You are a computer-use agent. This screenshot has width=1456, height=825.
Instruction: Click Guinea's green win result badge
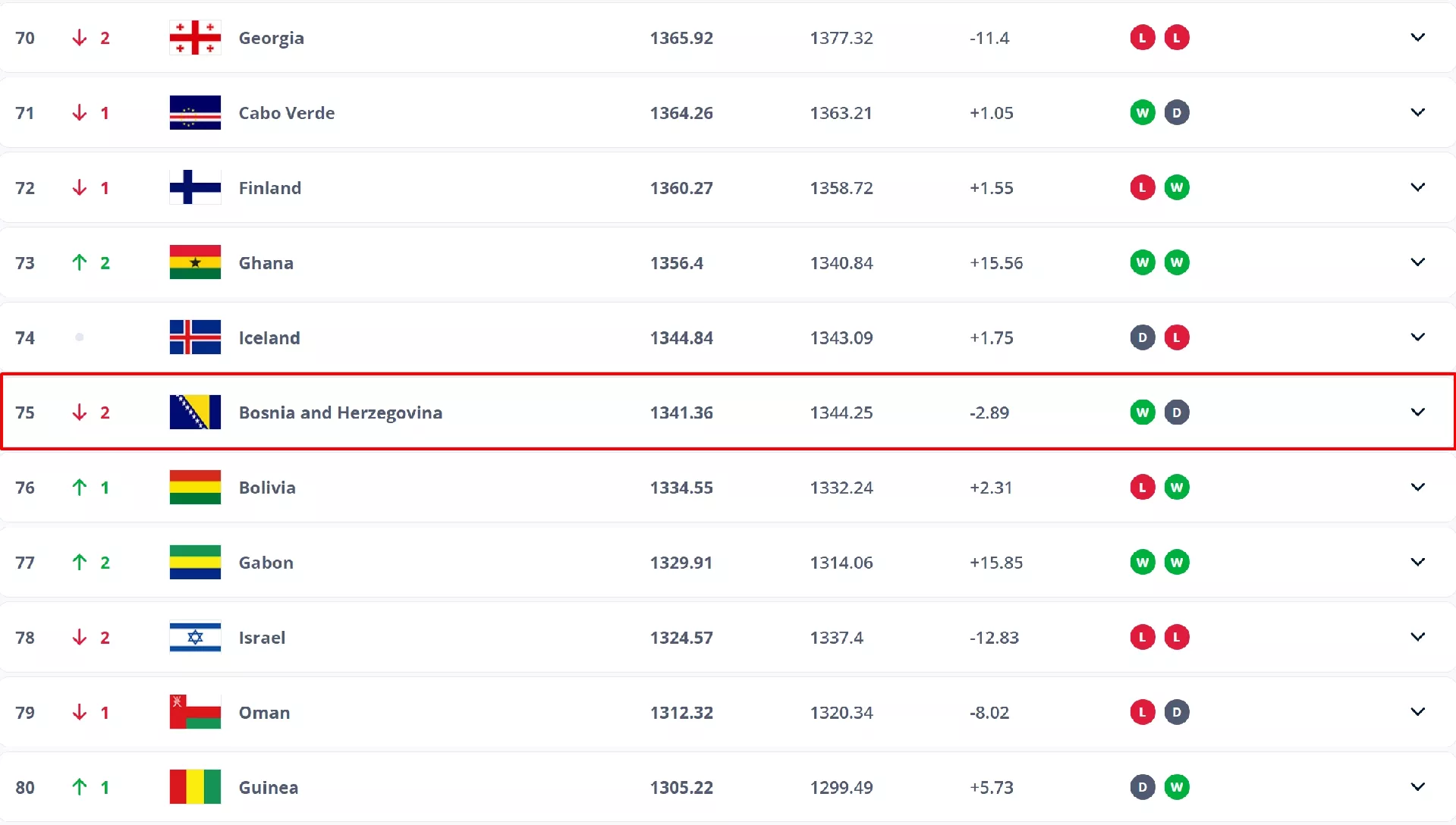pos(1176,787)
